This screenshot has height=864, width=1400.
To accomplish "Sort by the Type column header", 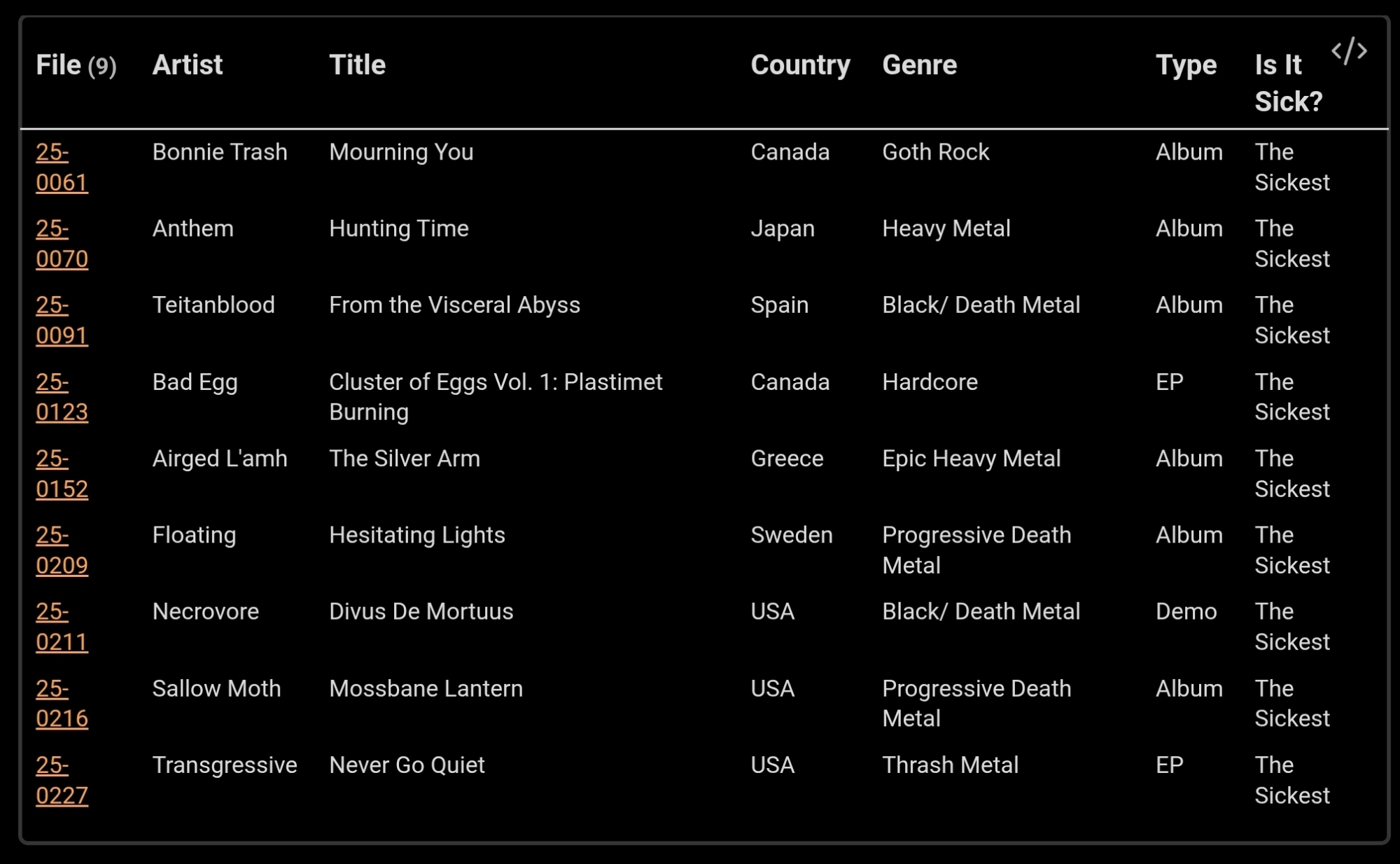I will tap(1186, 65).
